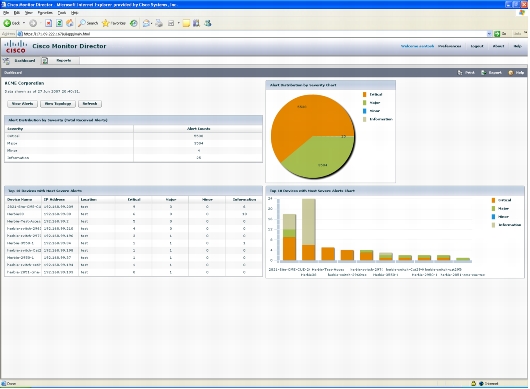Image resolution: width=530 pixels, height=389 pixels.
Task: Click the IE Edit page icon
Action: [x=171, y=23]
